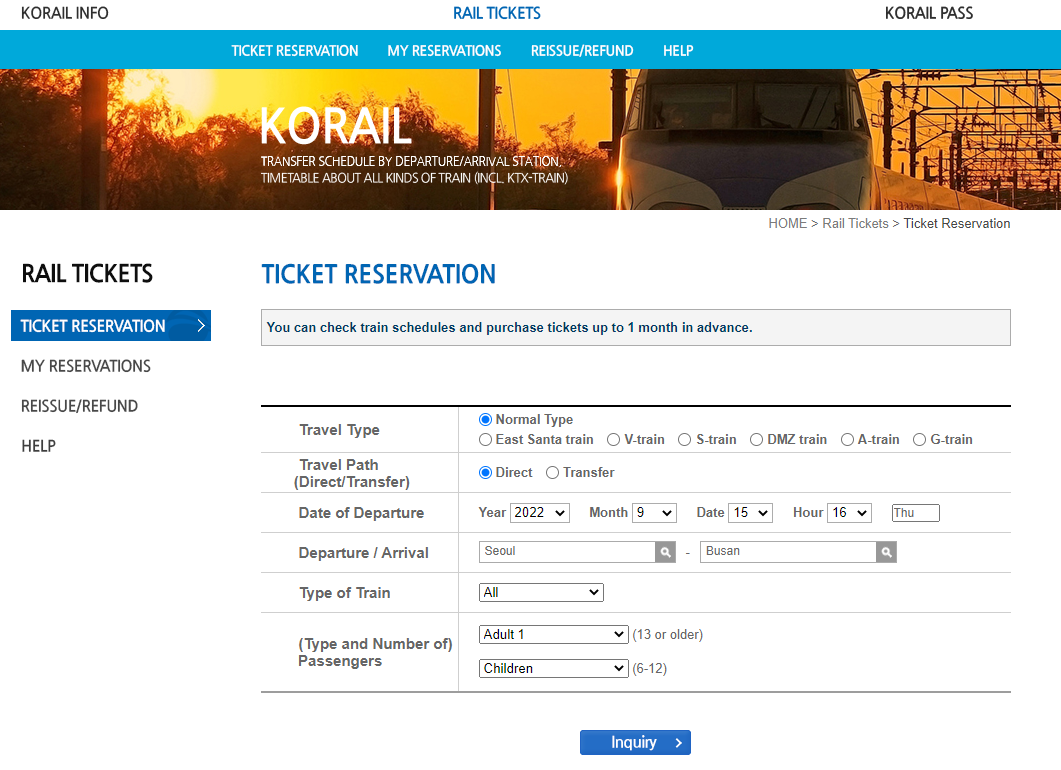Select the DMZ train option
The image size is (1061, 770).
point(756,439)
